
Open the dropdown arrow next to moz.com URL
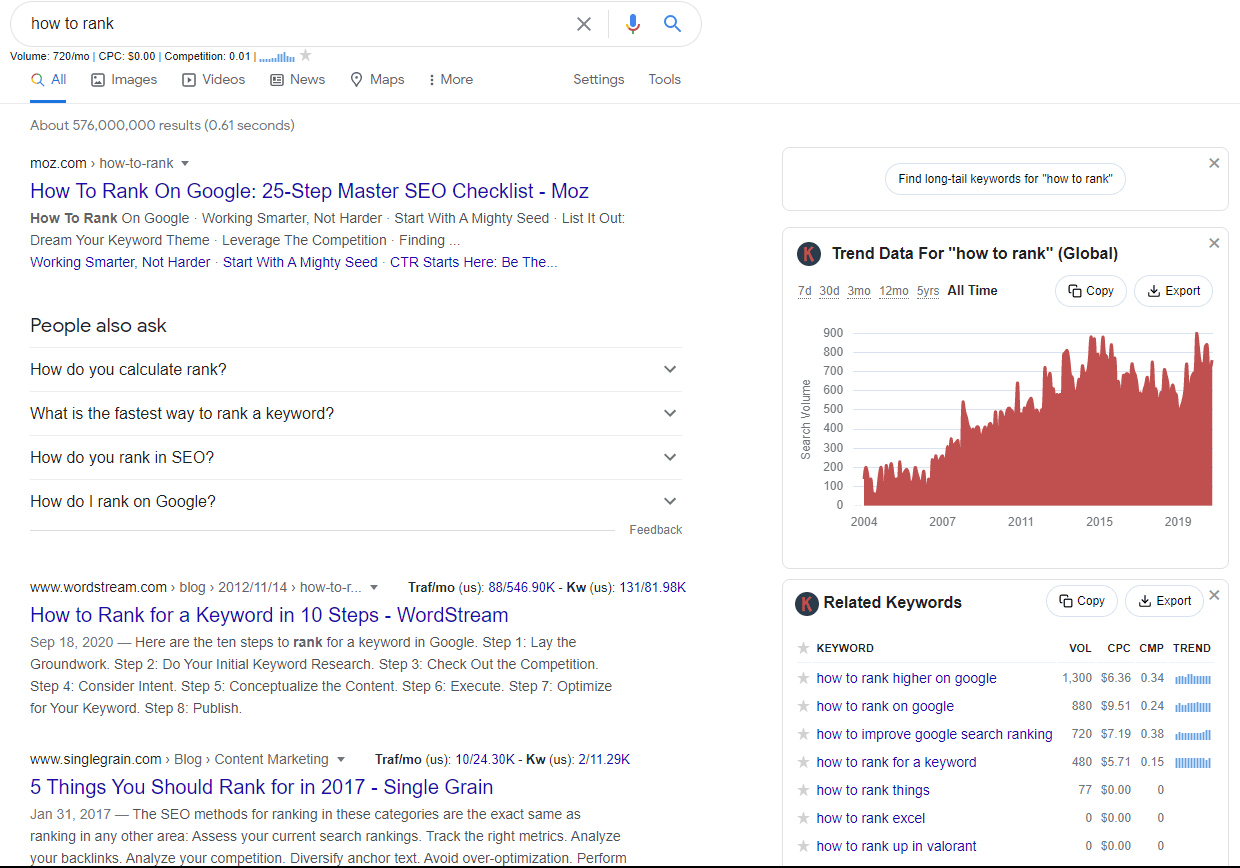tap(185, 164)
